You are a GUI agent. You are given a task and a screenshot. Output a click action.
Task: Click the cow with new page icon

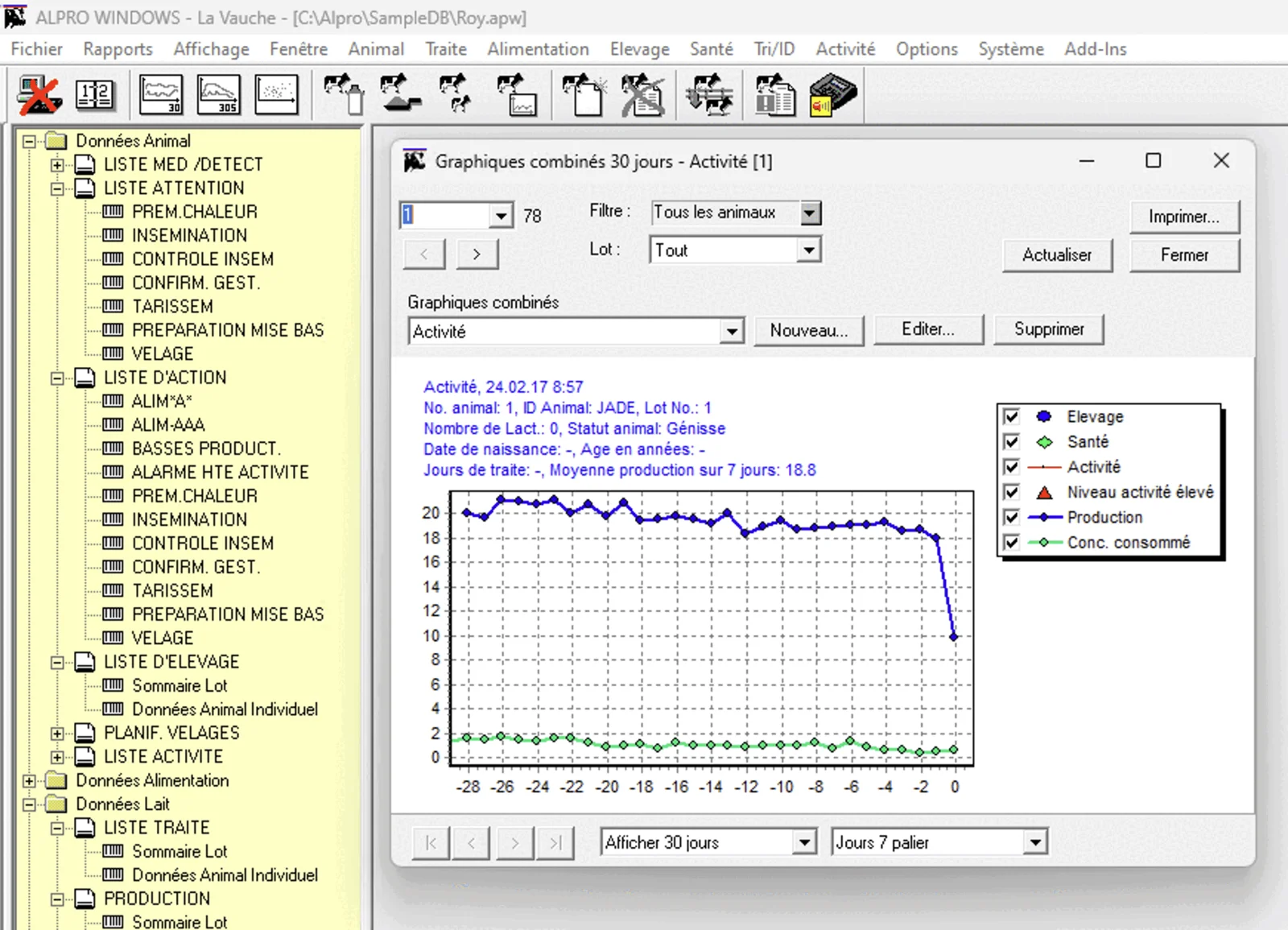click(x=584, y=95)
